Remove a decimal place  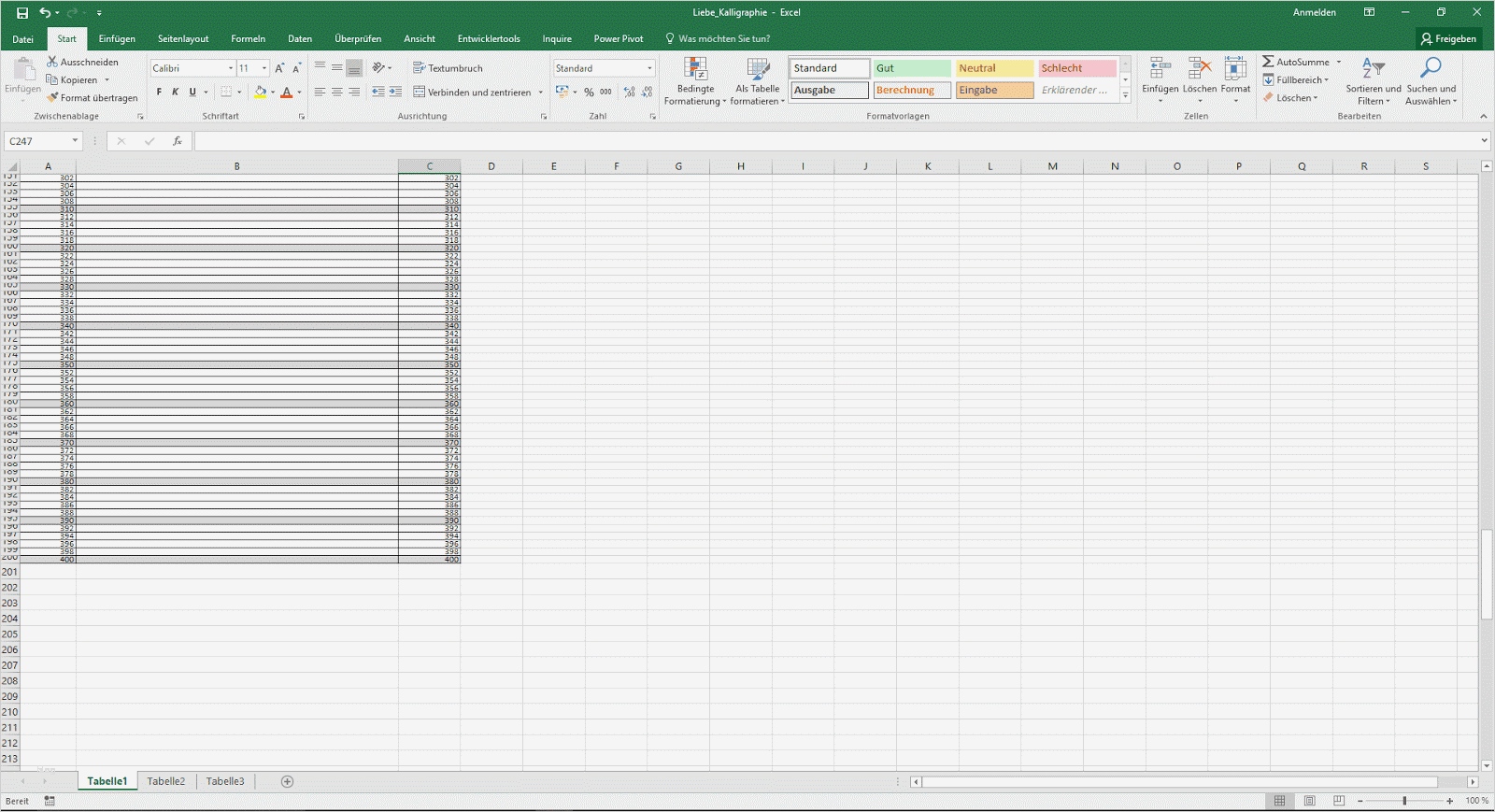[x=647, y=92]
